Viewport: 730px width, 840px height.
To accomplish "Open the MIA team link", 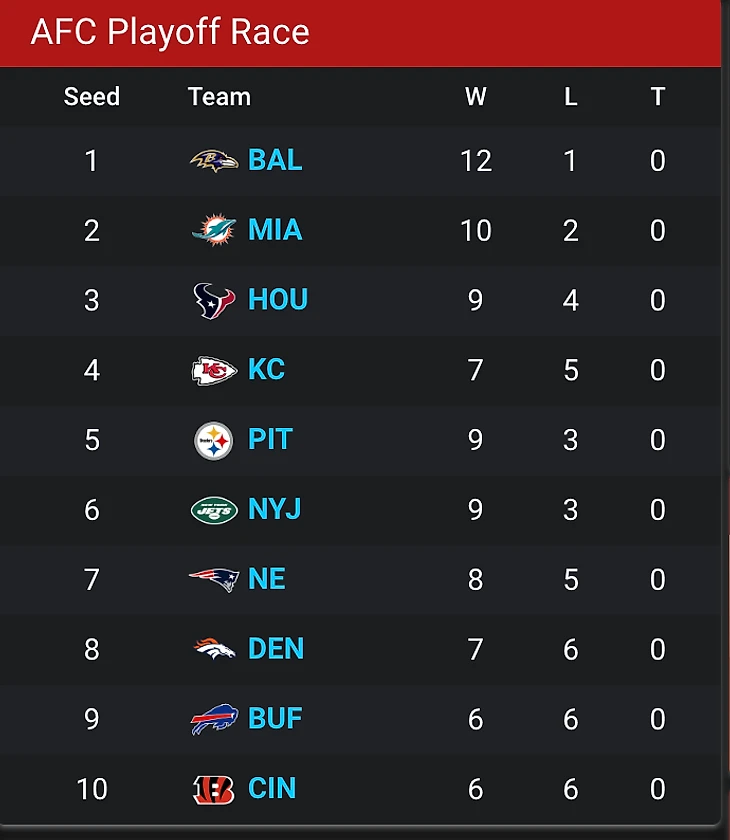I will pos(275,230).
